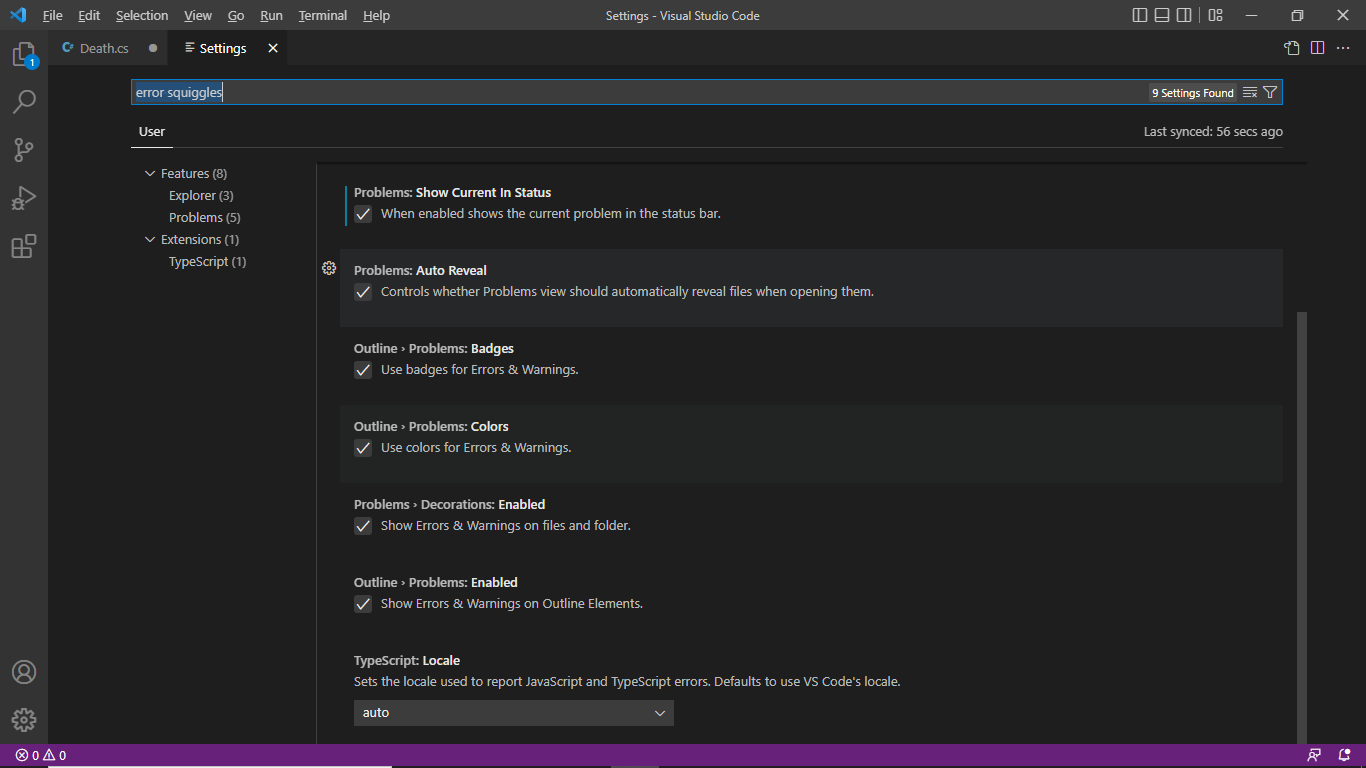Open the Explorer view in activity bar
The width and height of the screenshot is (1366, 768).
tap(24, 55)
